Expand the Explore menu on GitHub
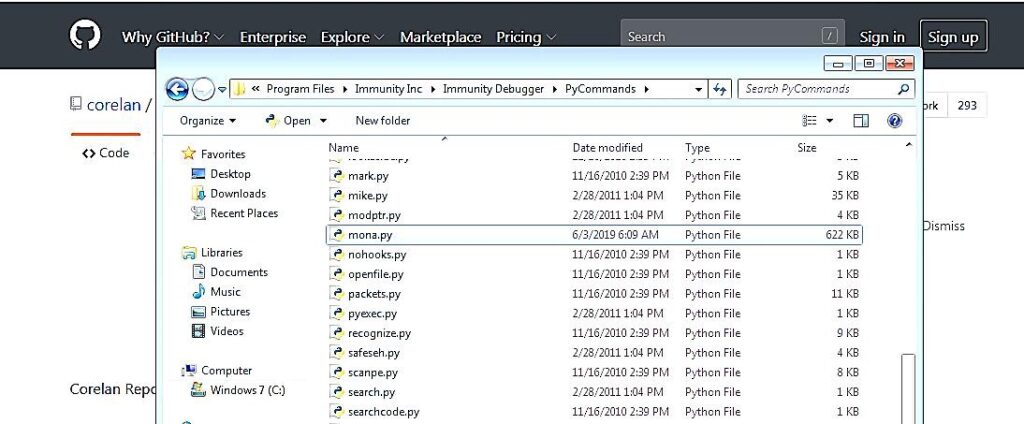Image resolution: width=1024 pixels, height=424 pixels. coord(352,37)
